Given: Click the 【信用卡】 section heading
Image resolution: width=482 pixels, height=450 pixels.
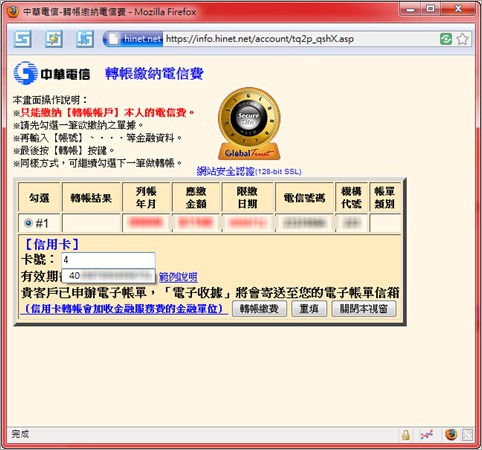Looking at the screenshot, I should 51,244.
